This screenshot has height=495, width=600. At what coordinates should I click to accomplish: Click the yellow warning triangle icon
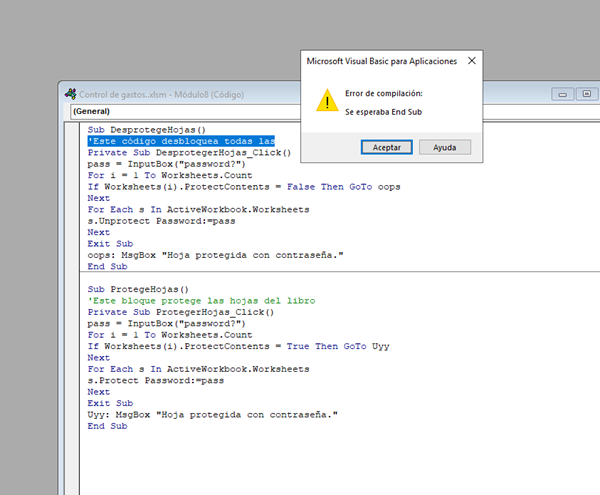[x=327, y=101]
